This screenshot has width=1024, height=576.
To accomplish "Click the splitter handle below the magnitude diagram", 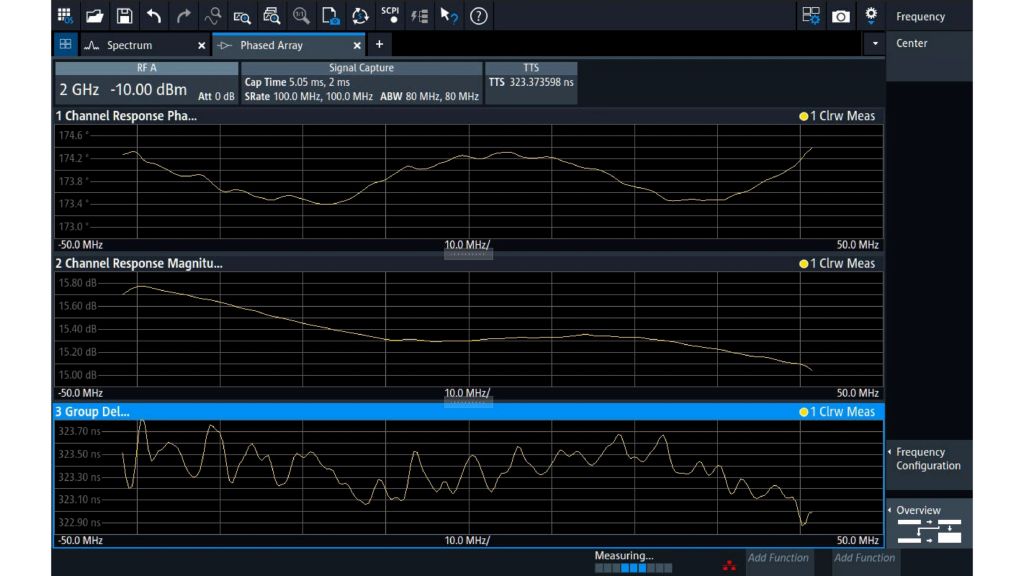I will click(x=468, y=403).
